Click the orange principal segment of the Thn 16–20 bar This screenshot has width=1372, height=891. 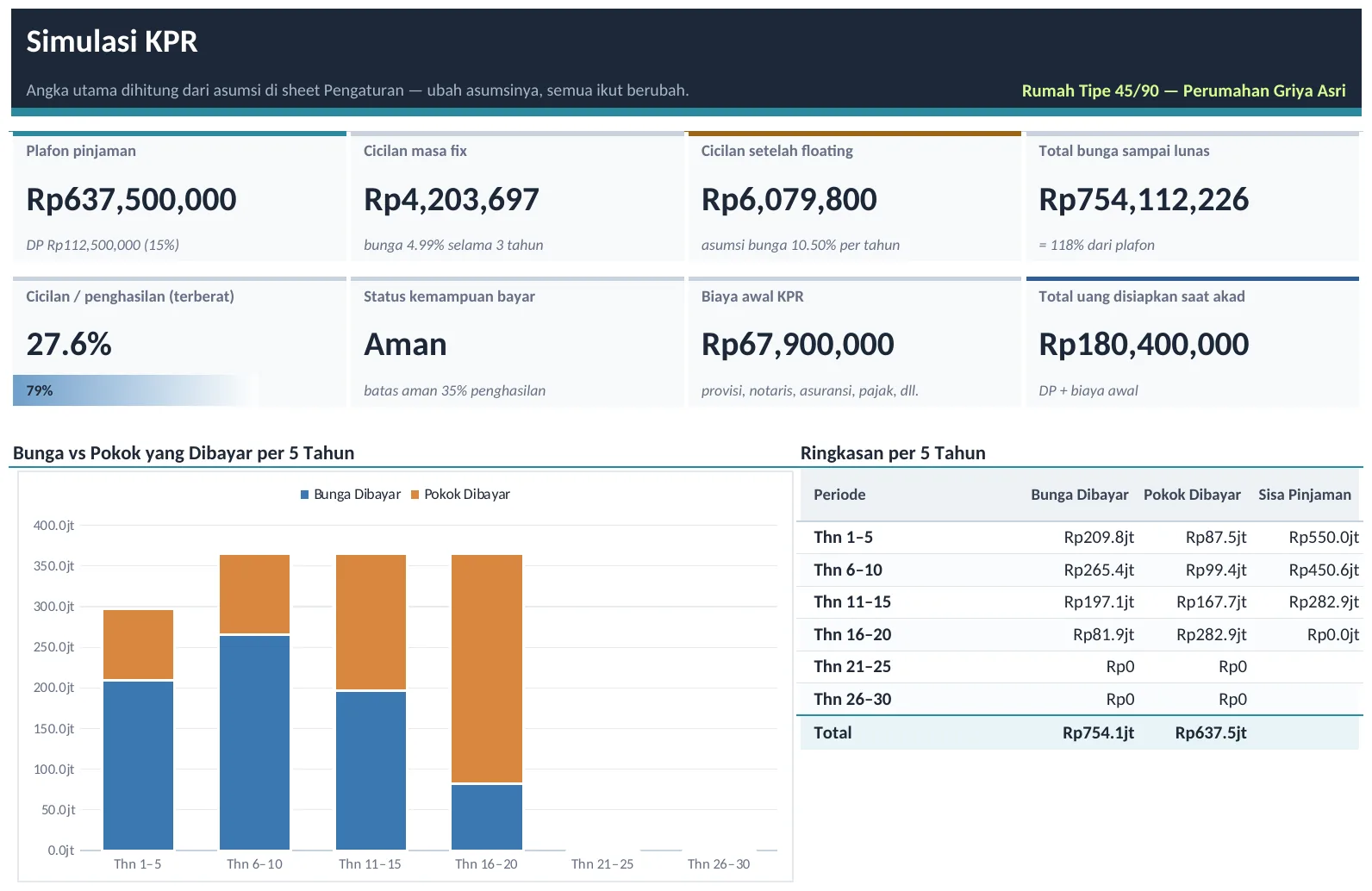487,669
